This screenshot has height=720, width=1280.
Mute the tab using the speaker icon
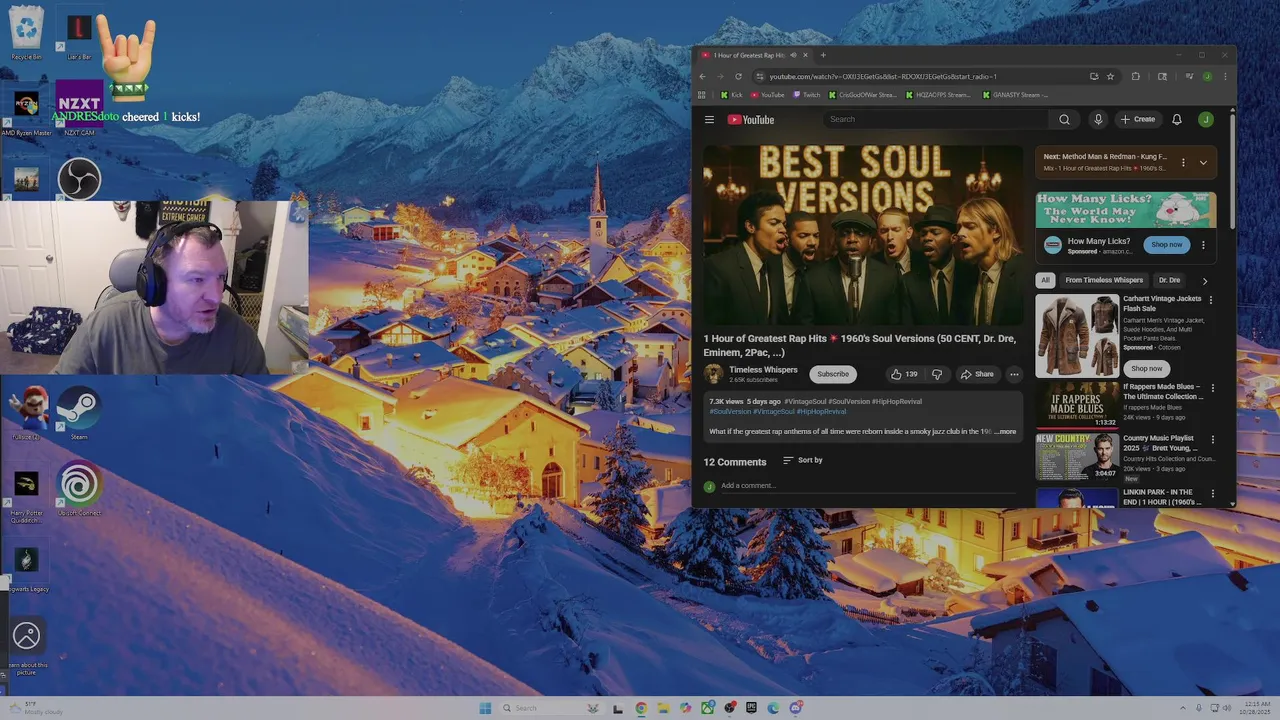pos(794,55)
